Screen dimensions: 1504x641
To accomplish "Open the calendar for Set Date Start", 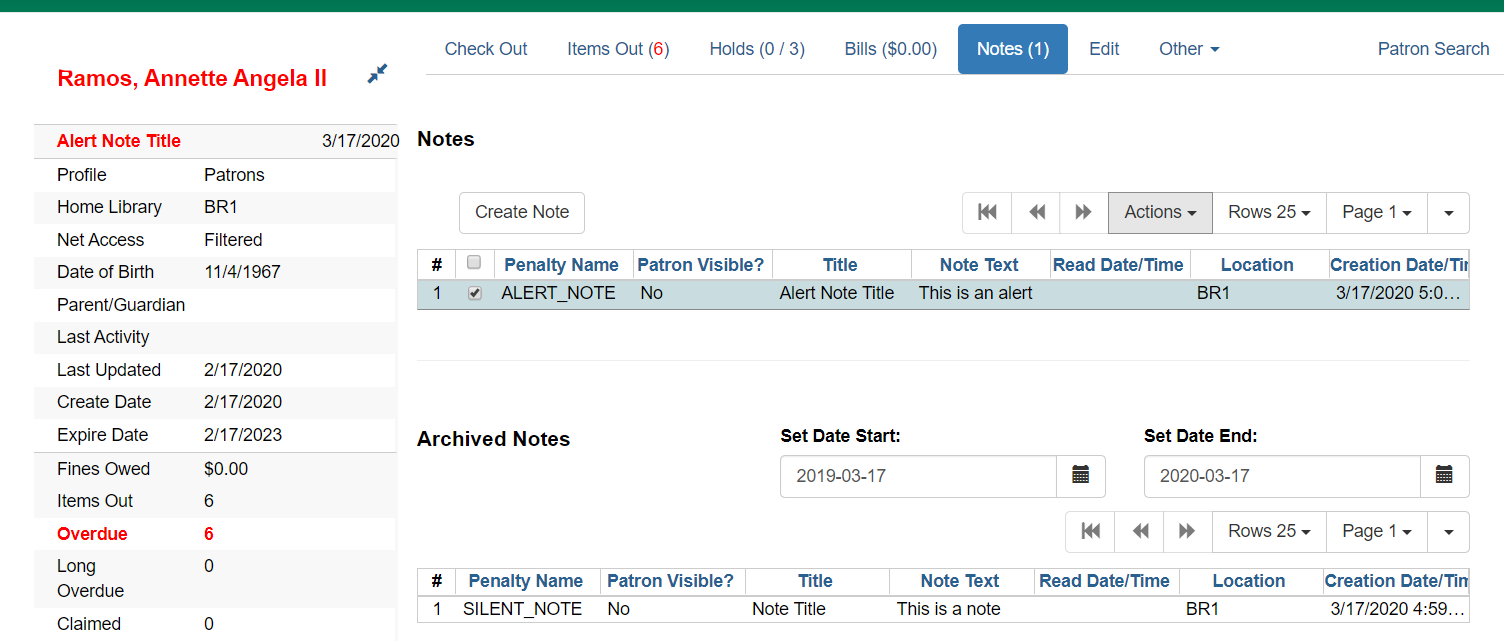I will (x=1081, y=476).
